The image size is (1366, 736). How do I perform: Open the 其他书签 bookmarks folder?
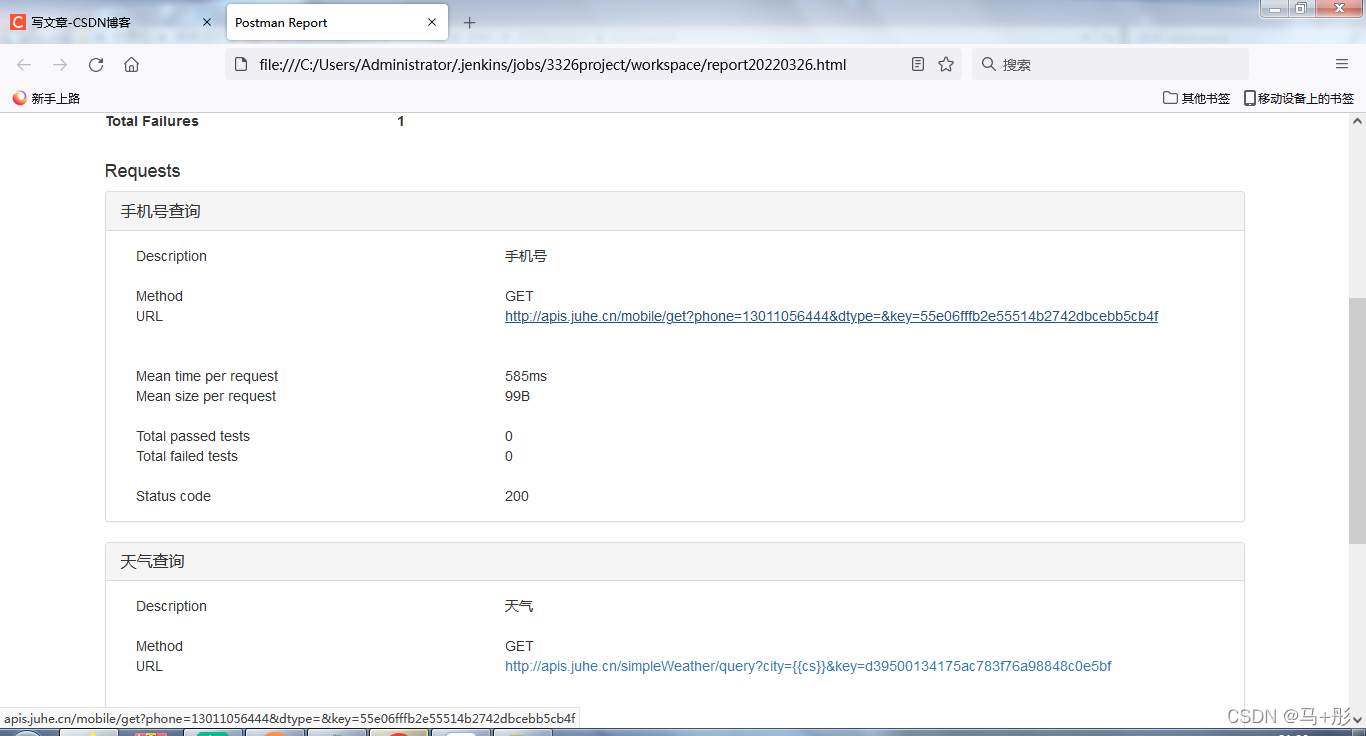(x=1196, y=98)
